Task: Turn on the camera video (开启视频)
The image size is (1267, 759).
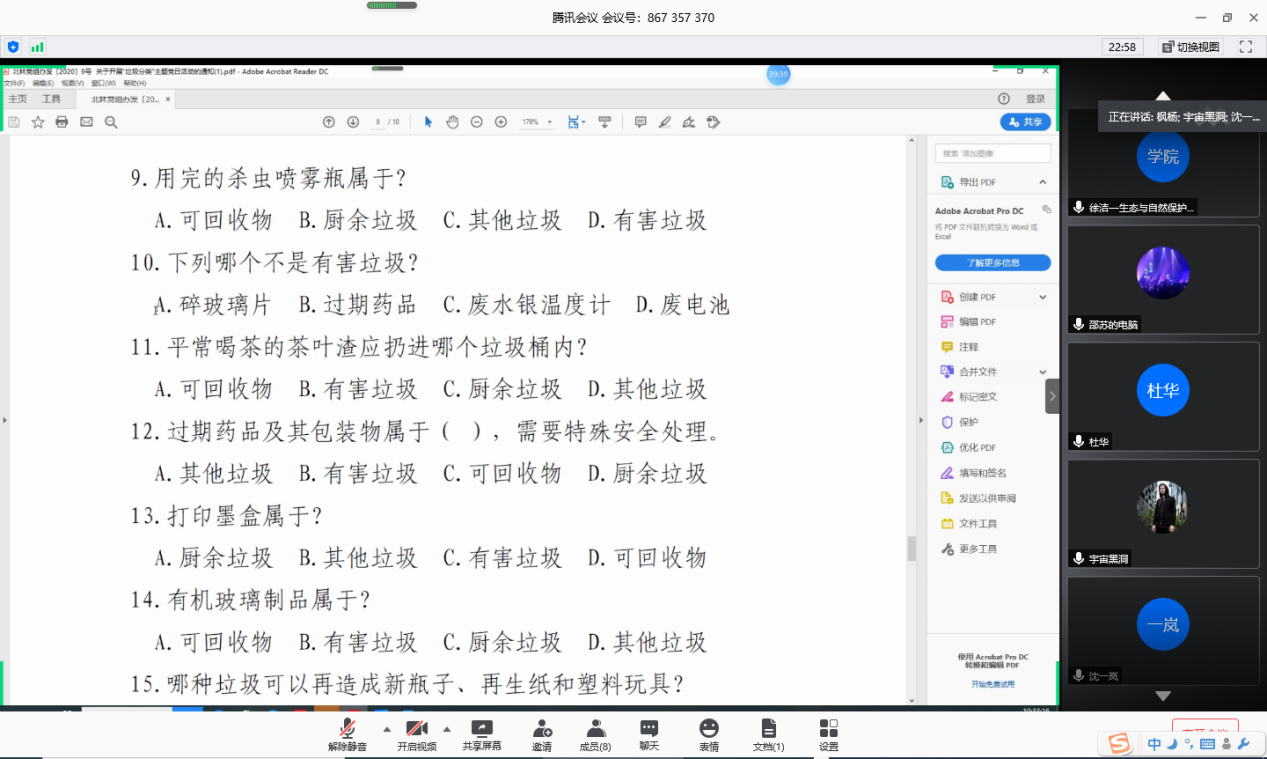Action: pyautogui.click(x=416, y=730)
